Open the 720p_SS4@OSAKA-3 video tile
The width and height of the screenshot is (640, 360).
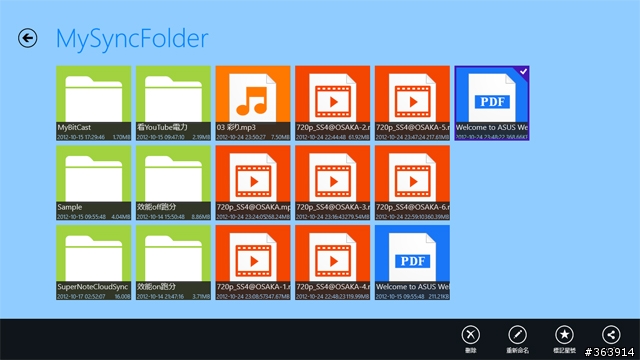point(333,183)
